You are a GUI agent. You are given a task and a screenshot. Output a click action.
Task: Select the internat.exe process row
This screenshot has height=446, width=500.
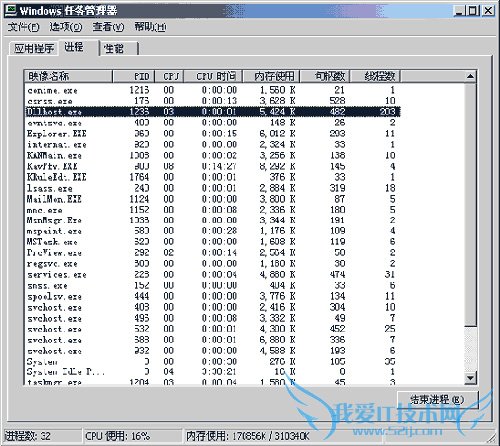(213, 145)
